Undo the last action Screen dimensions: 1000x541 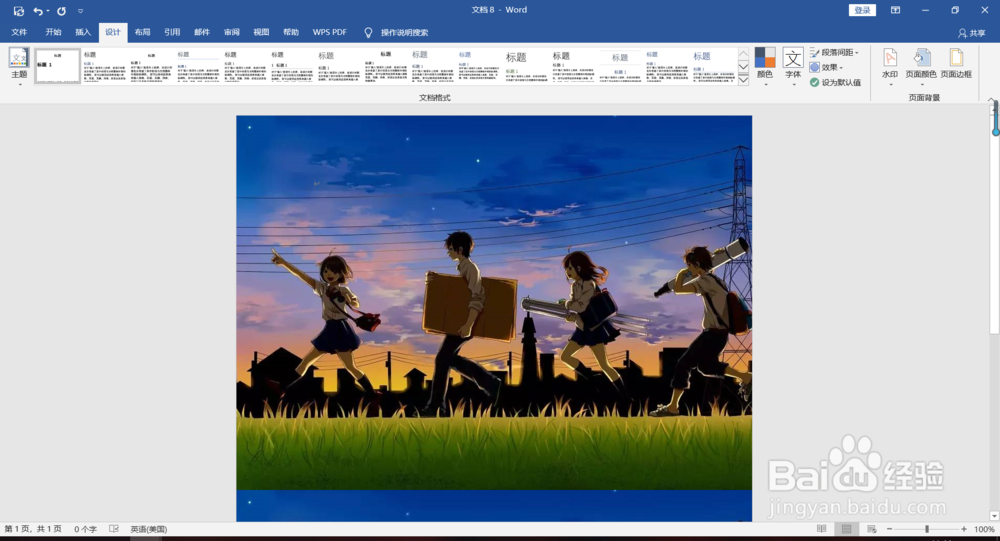click(x=38, y=11)
